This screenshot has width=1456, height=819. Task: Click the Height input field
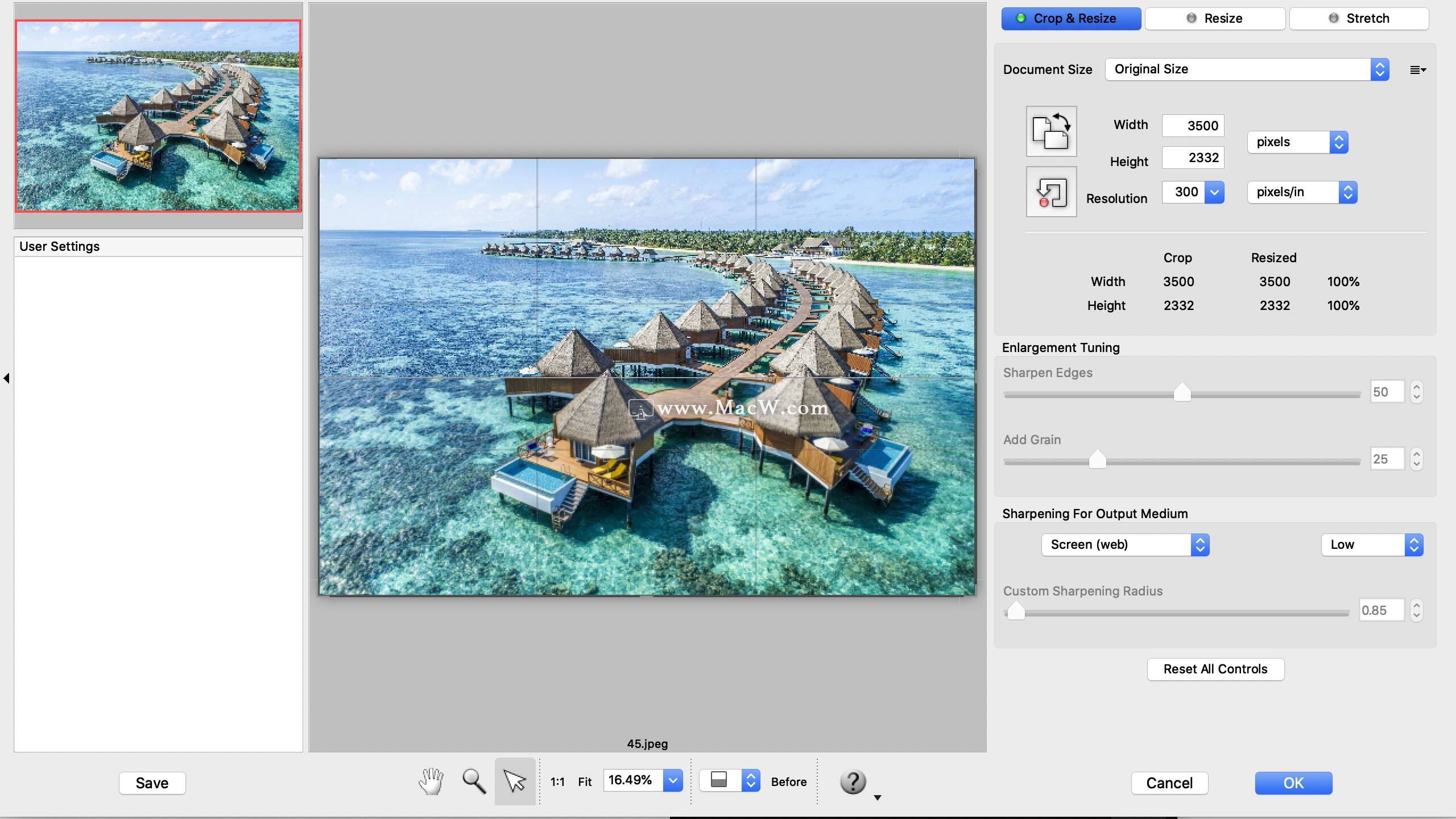pyautogui.click(x=1193, y=158)
